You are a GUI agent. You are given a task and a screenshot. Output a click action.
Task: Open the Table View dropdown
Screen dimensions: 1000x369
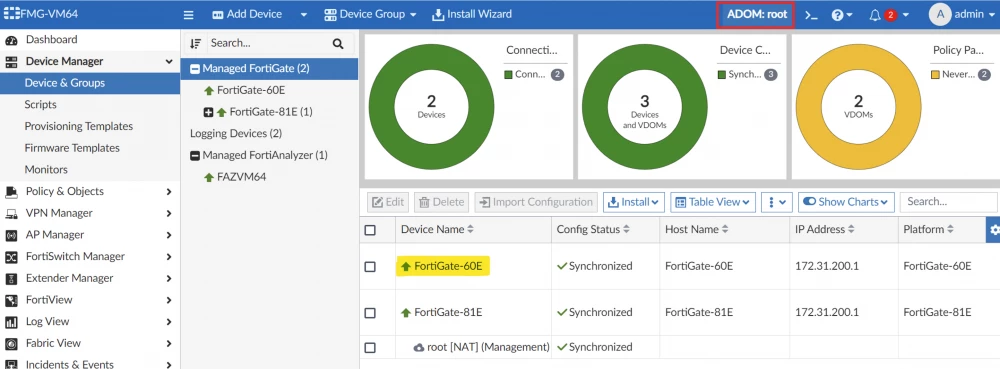pos(713,202)
